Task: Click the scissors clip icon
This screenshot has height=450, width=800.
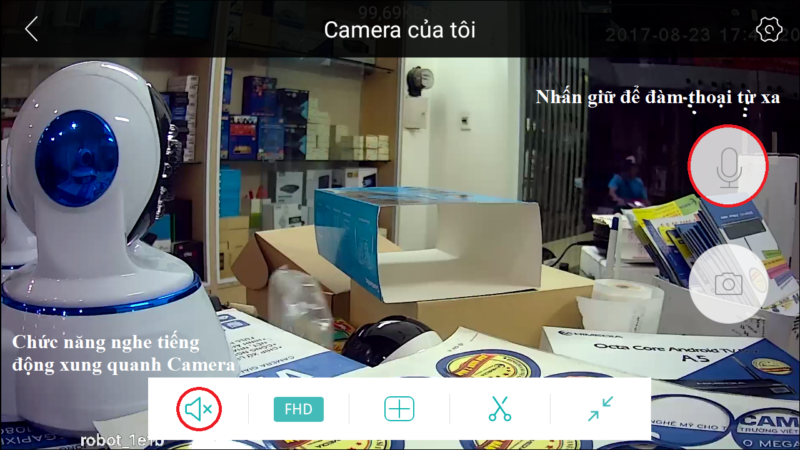Action: (x=499, y=408)
